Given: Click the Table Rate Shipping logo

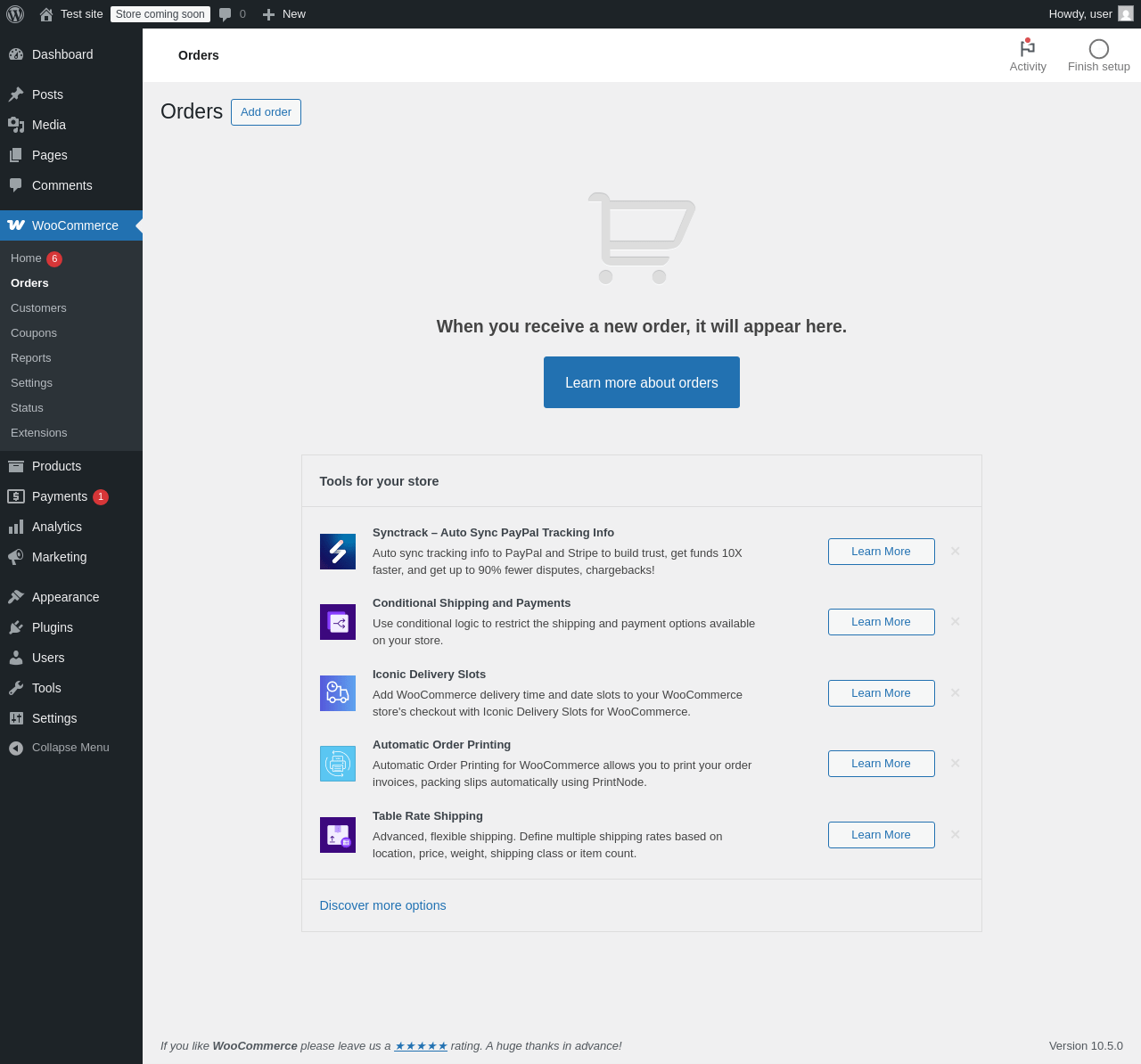Looking at the screenshot, I should [x=338, y=835].
